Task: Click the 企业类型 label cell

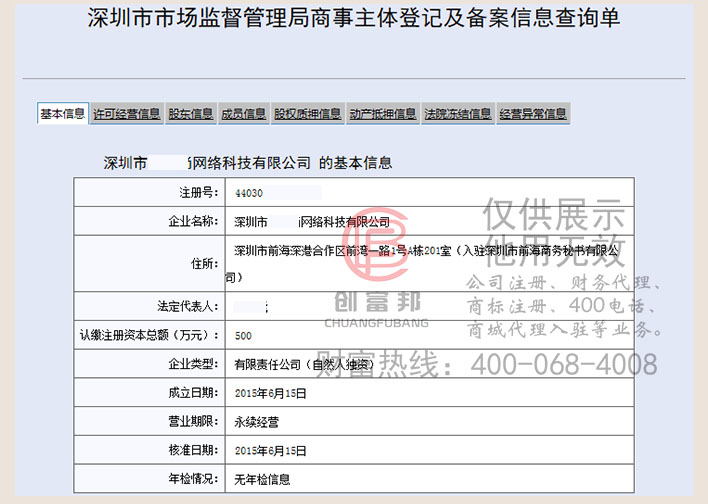Action: (x=149, y=364)
